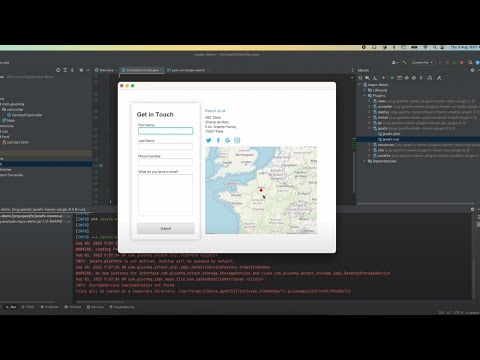The height and width of the screenshot is (360, 480).
Task: Expand the clean plugin node
Action: click(369, 101)
